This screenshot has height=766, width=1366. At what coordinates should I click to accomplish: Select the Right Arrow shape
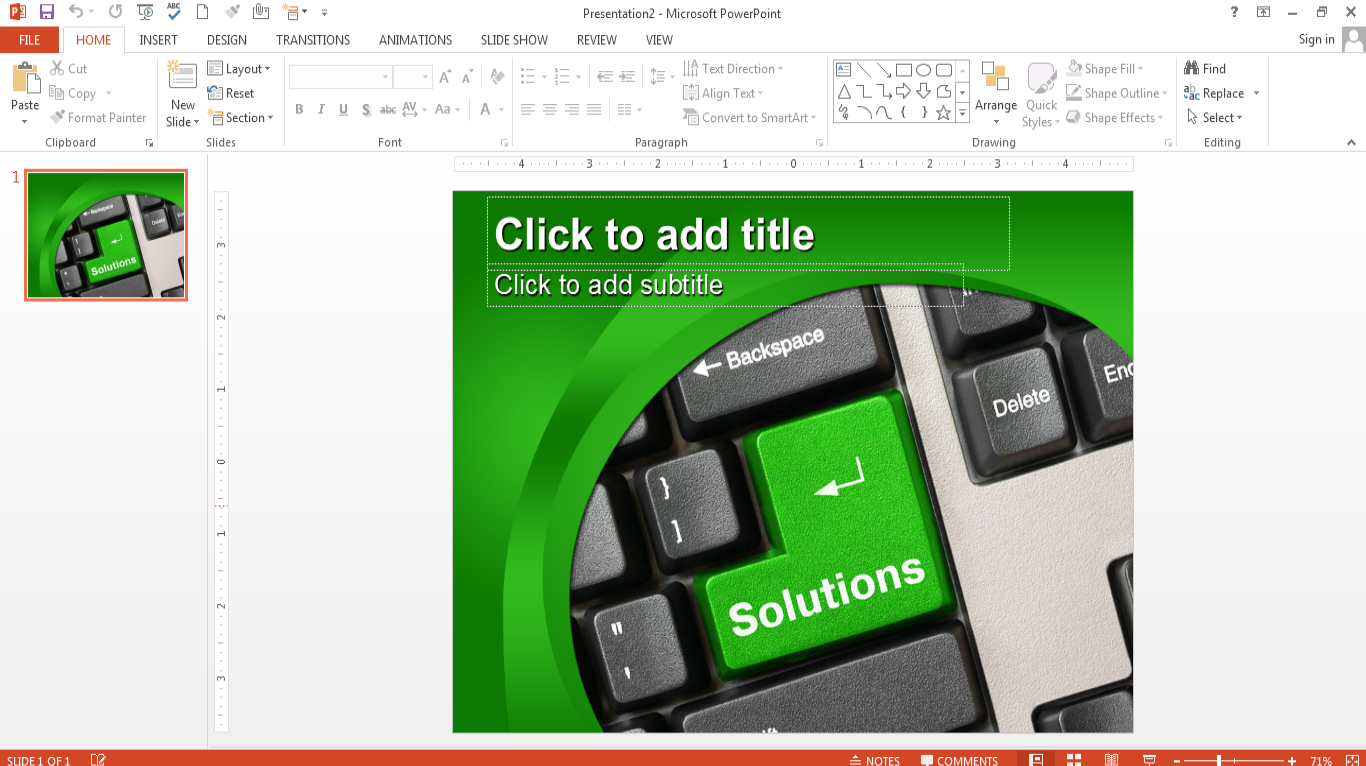point(903,91)
